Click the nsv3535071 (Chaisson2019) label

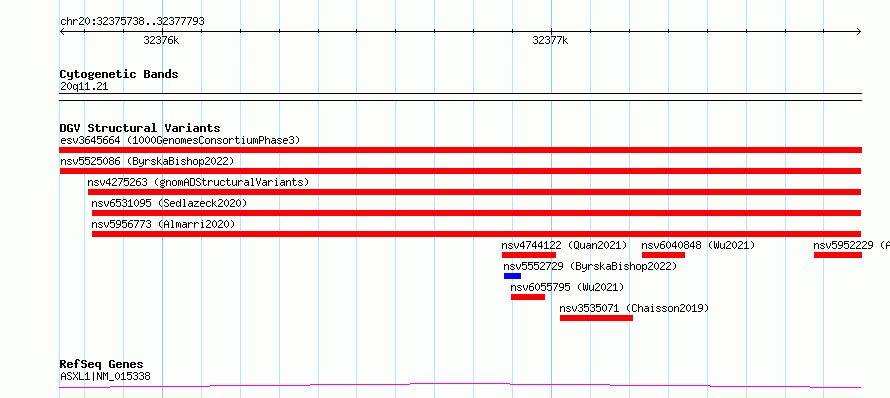coord(634,308)
